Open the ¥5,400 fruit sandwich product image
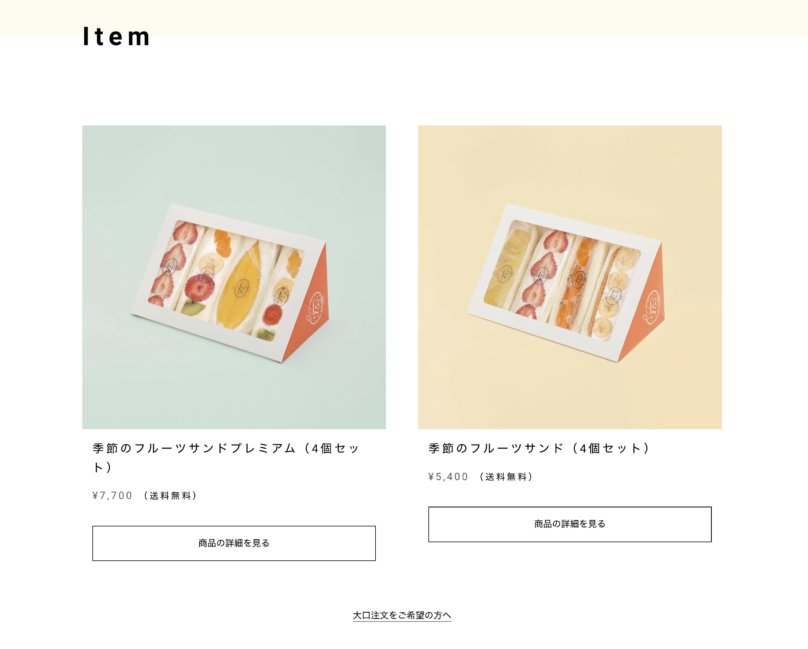The height and width of the screenshot is (649, 808). click(x=570, y=277)
